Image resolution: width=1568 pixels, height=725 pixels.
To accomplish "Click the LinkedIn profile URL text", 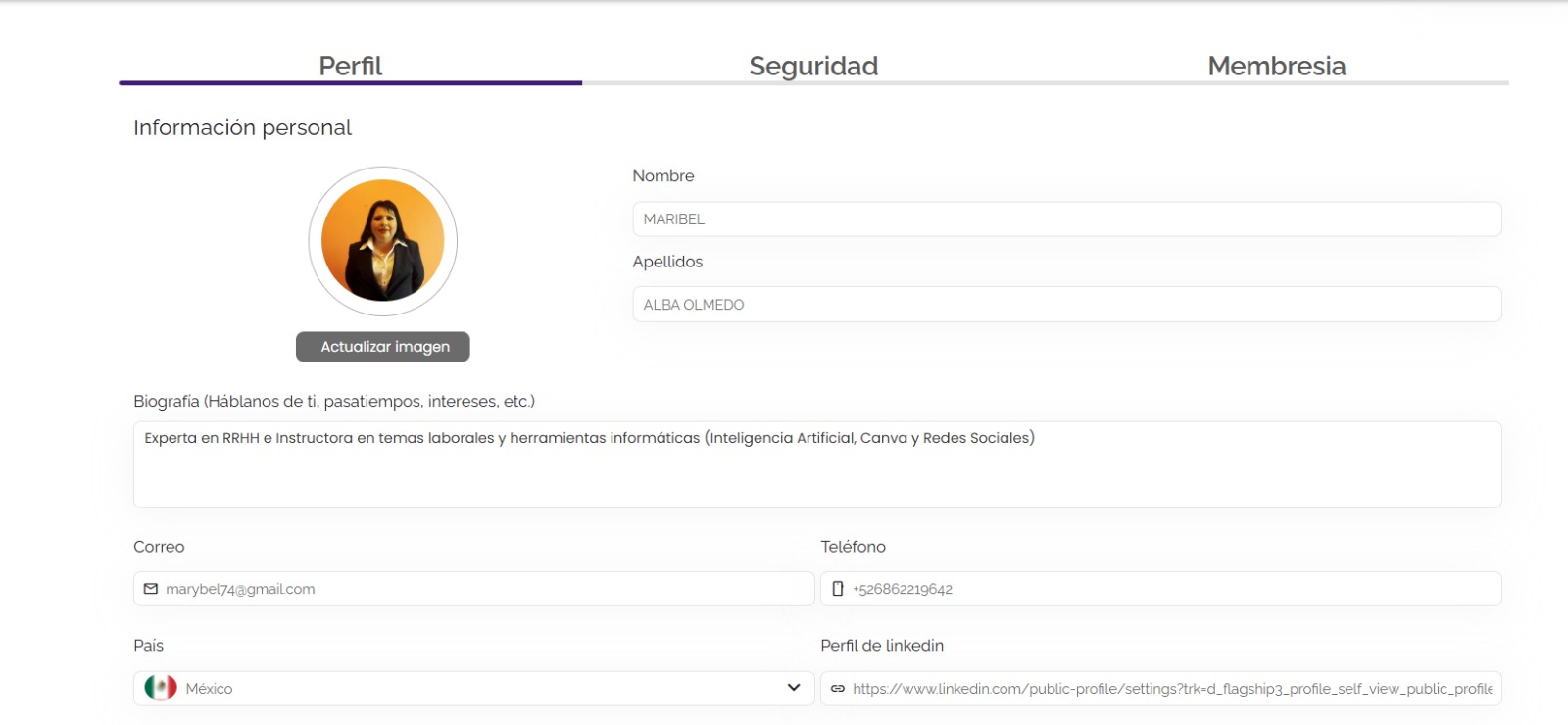I will point(1171,689).
